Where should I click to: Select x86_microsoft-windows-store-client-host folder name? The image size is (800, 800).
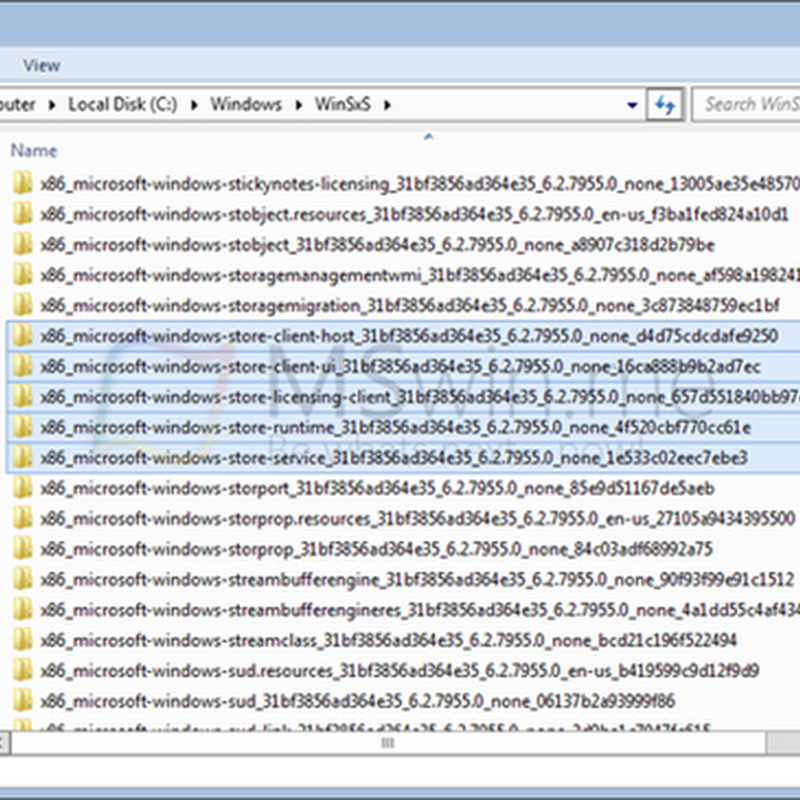409,336
